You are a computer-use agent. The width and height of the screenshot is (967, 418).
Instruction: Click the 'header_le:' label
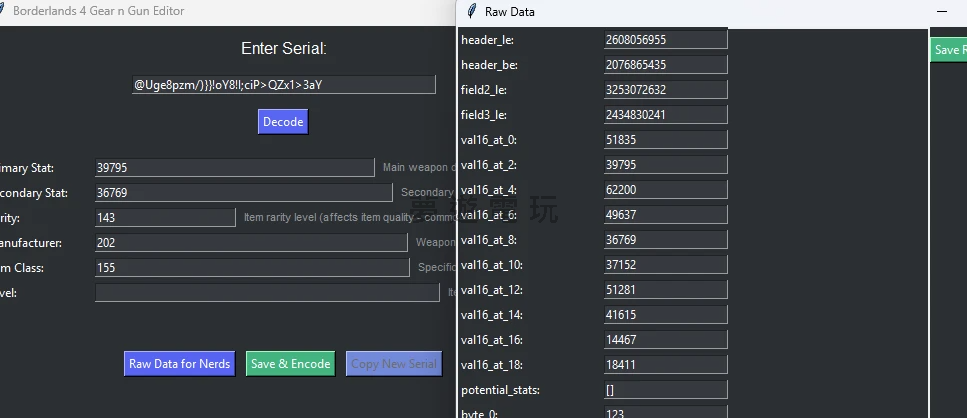(487, 40)
